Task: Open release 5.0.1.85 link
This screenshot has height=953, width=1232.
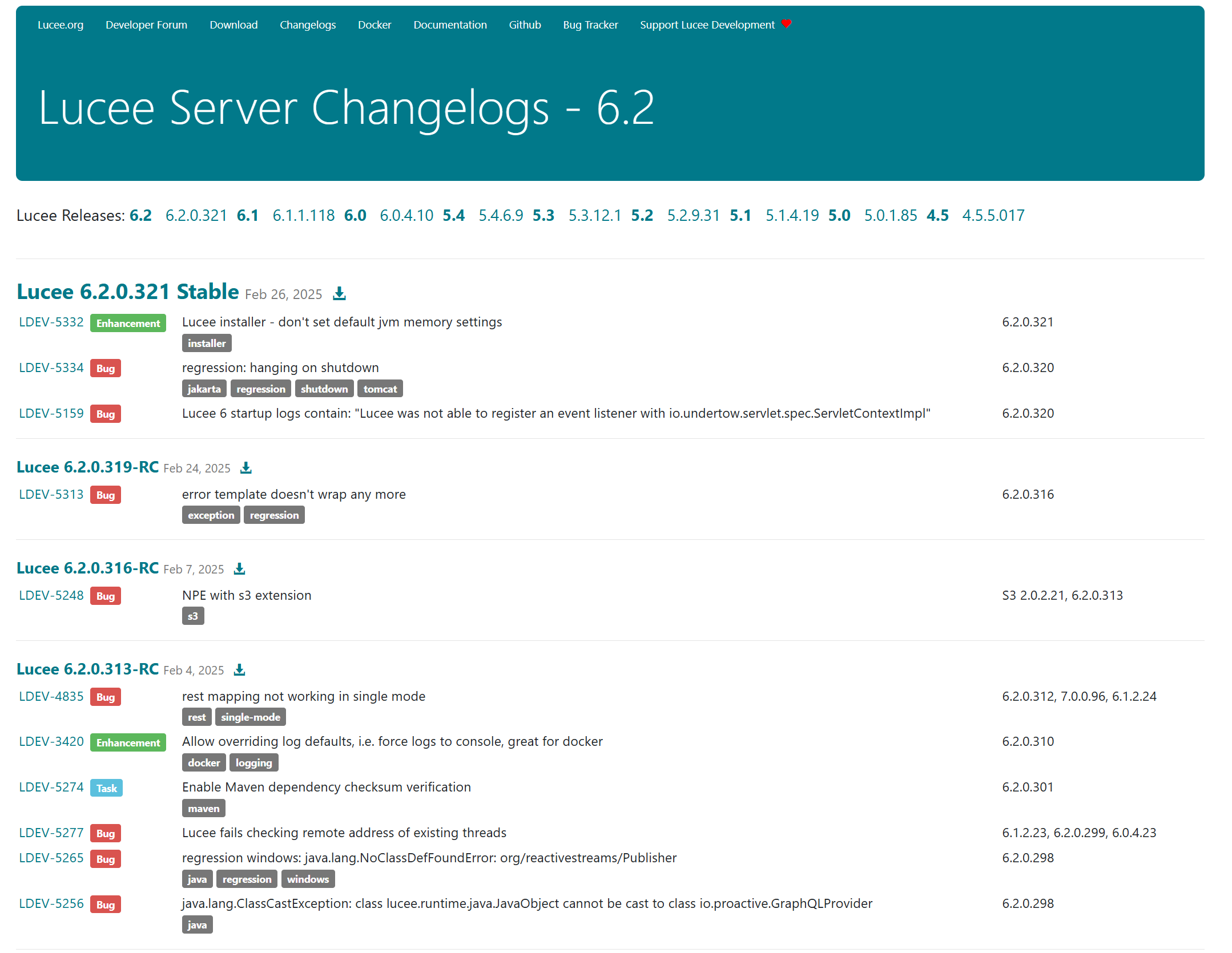Action: click(x=891, y=216)
